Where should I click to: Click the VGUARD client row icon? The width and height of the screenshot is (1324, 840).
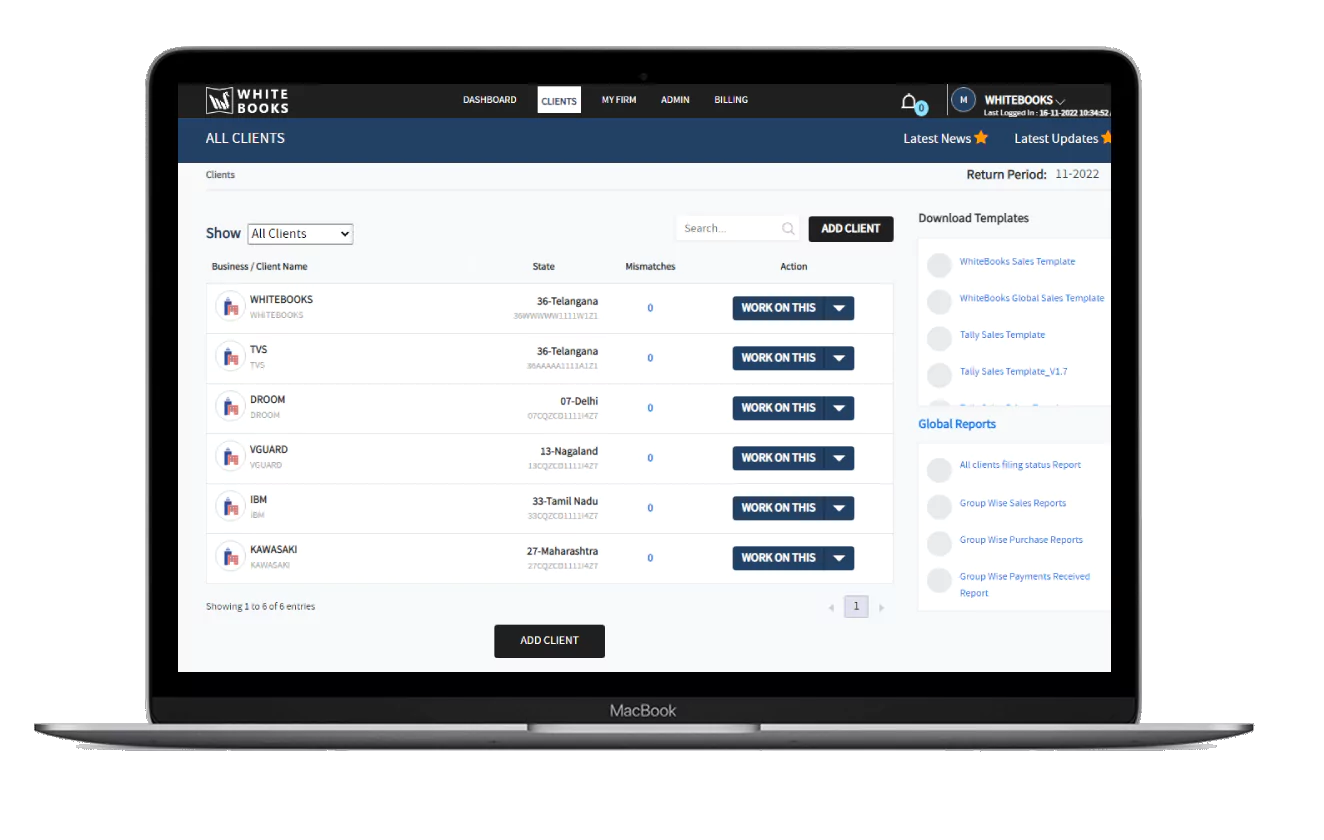[230, 457]
